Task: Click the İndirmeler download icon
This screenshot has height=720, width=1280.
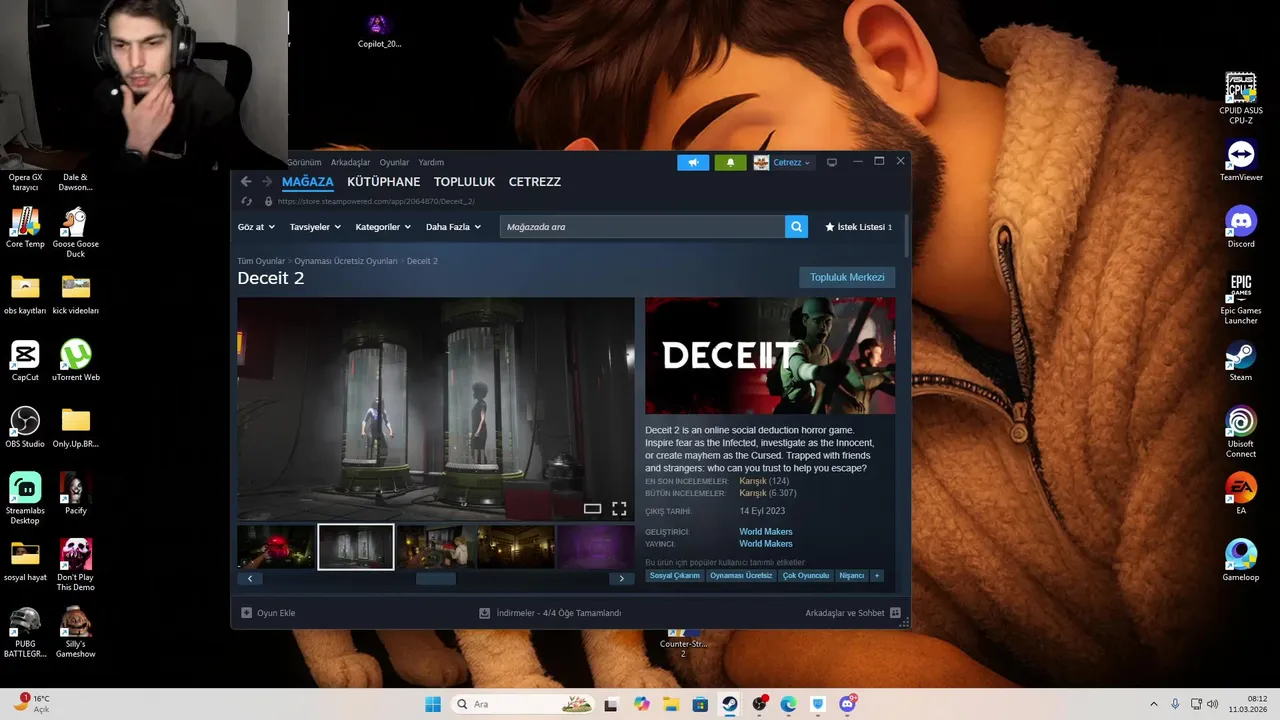Action: click(484, 613)
